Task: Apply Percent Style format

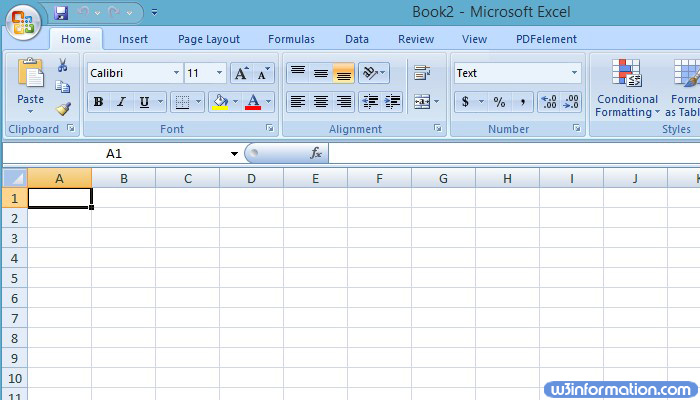Action: pyautogui.click(x=500, y=102)
